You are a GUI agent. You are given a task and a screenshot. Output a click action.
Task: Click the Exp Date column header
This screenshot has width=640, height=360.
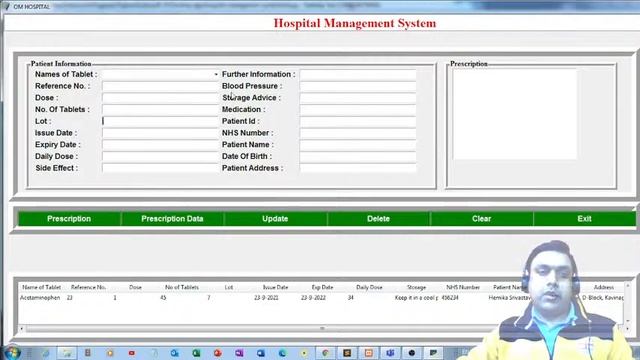click(322, 287)
